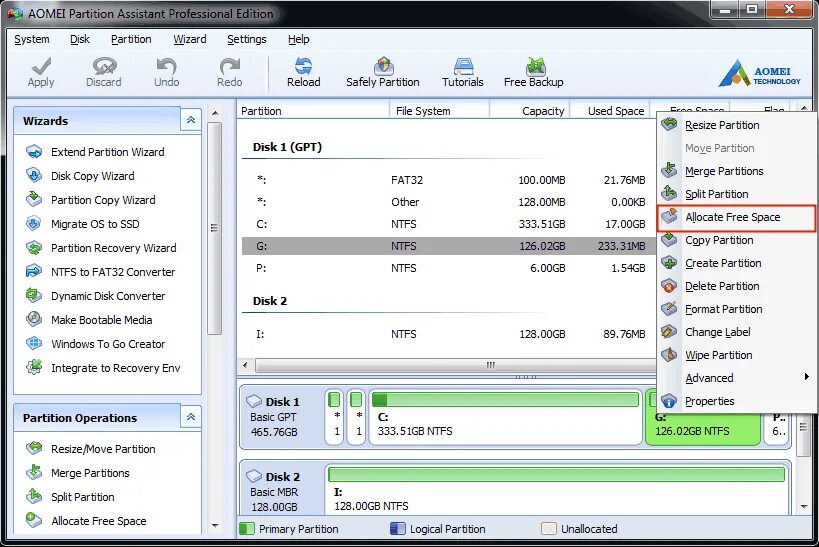Reload disks using the Reload icon
Image resolution: width=819 pixels, height=547 pixels.
303,66
